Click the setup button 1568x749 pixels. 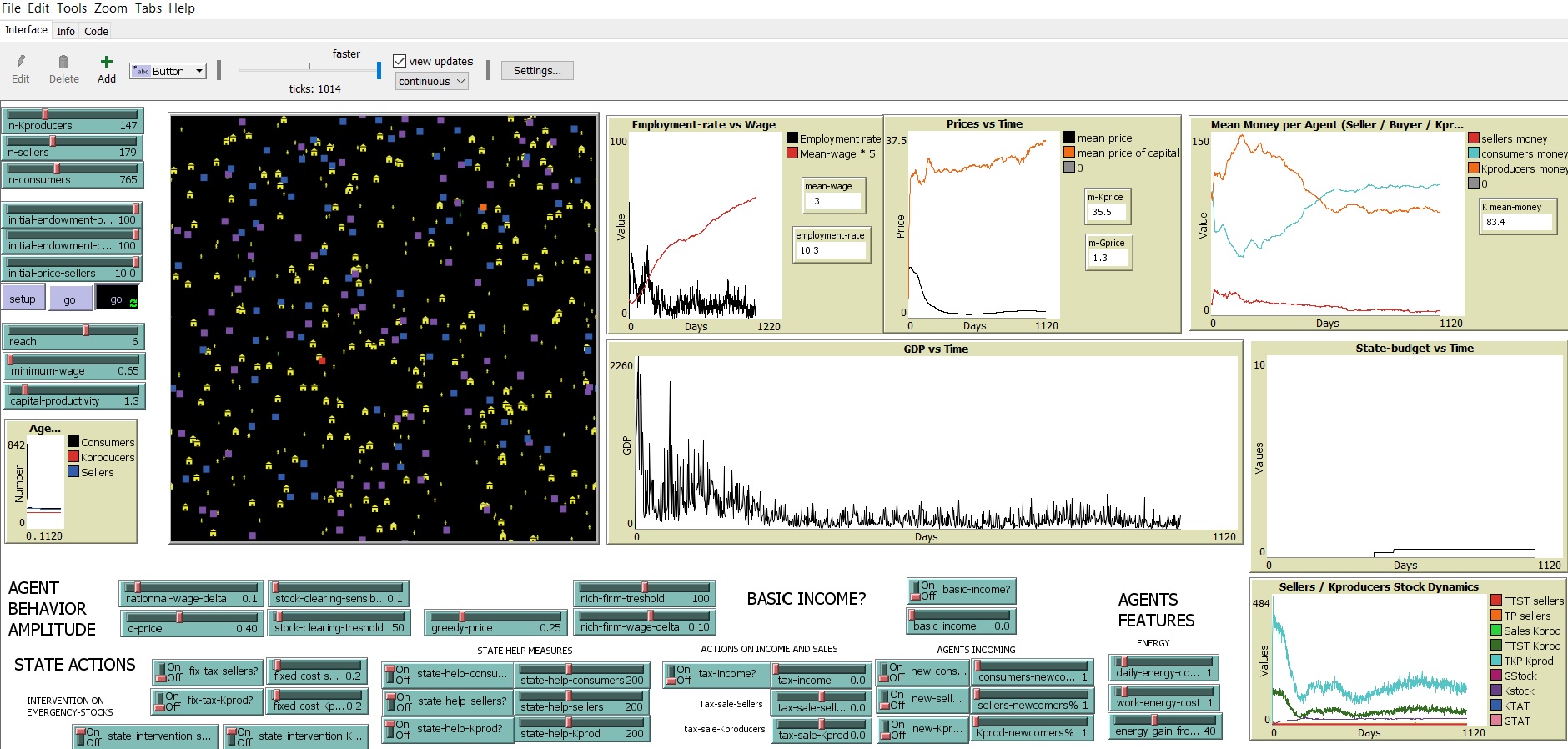pos(23,299)
